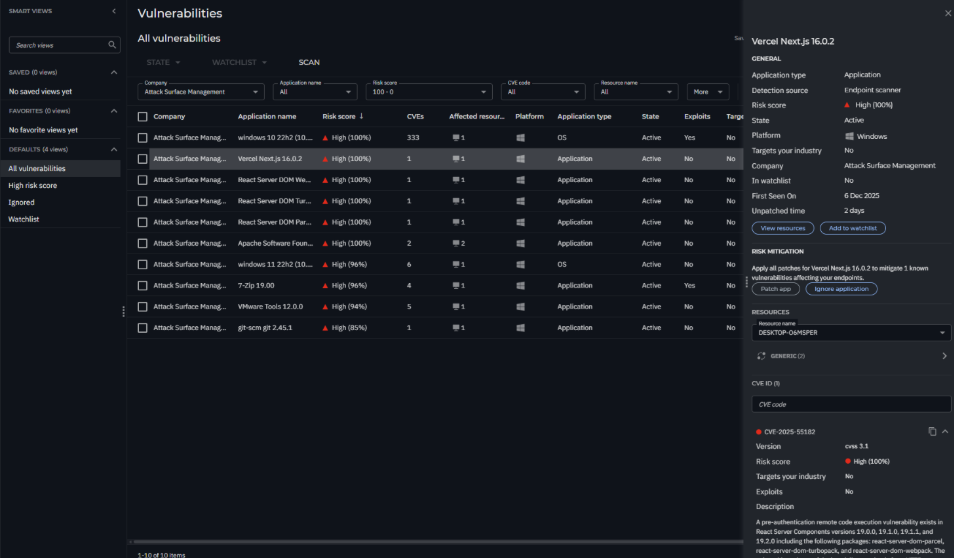Expand the Generic (2) resources section

coord(944,355)
